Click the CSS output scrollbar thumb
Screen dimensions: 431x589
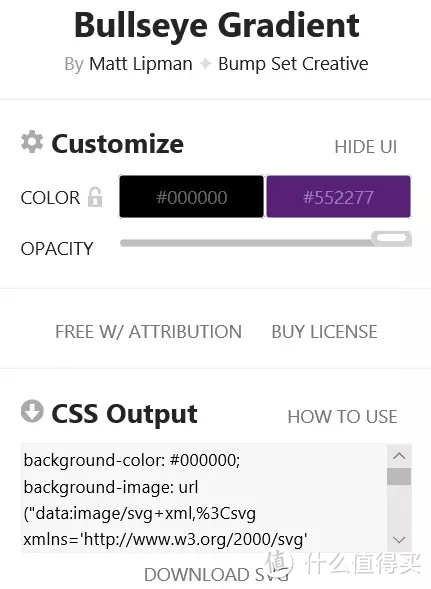pos(399,476)
